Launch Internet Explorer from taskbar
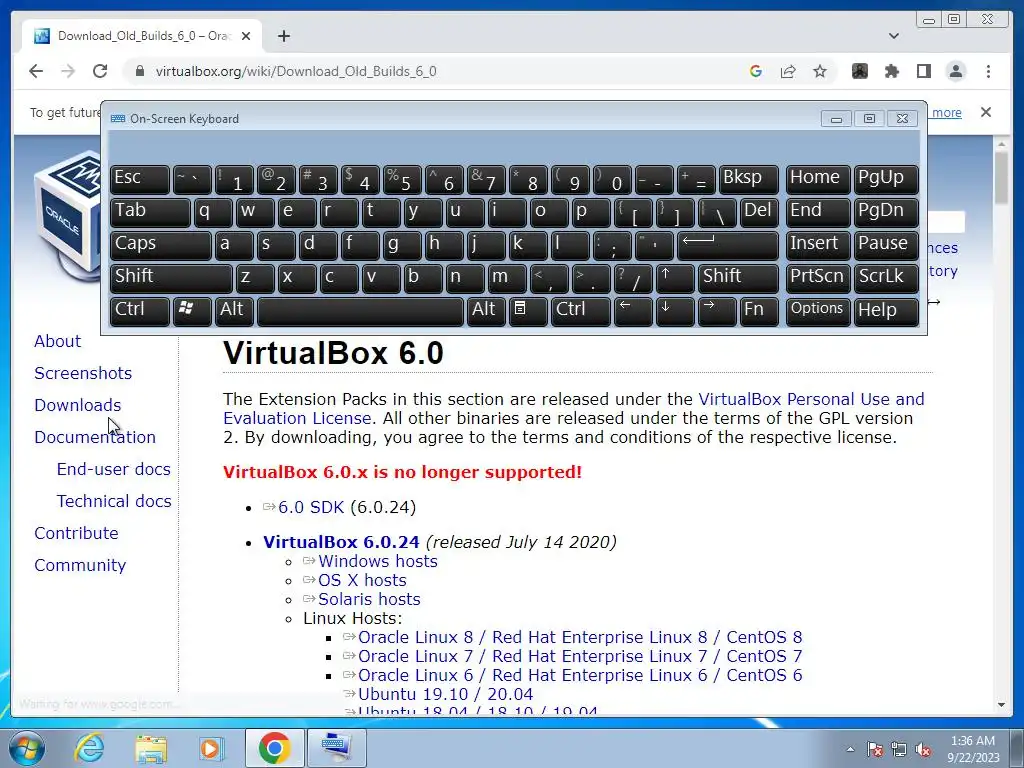The height and width of the screenshot is (768, 1024). click(88, 748)
